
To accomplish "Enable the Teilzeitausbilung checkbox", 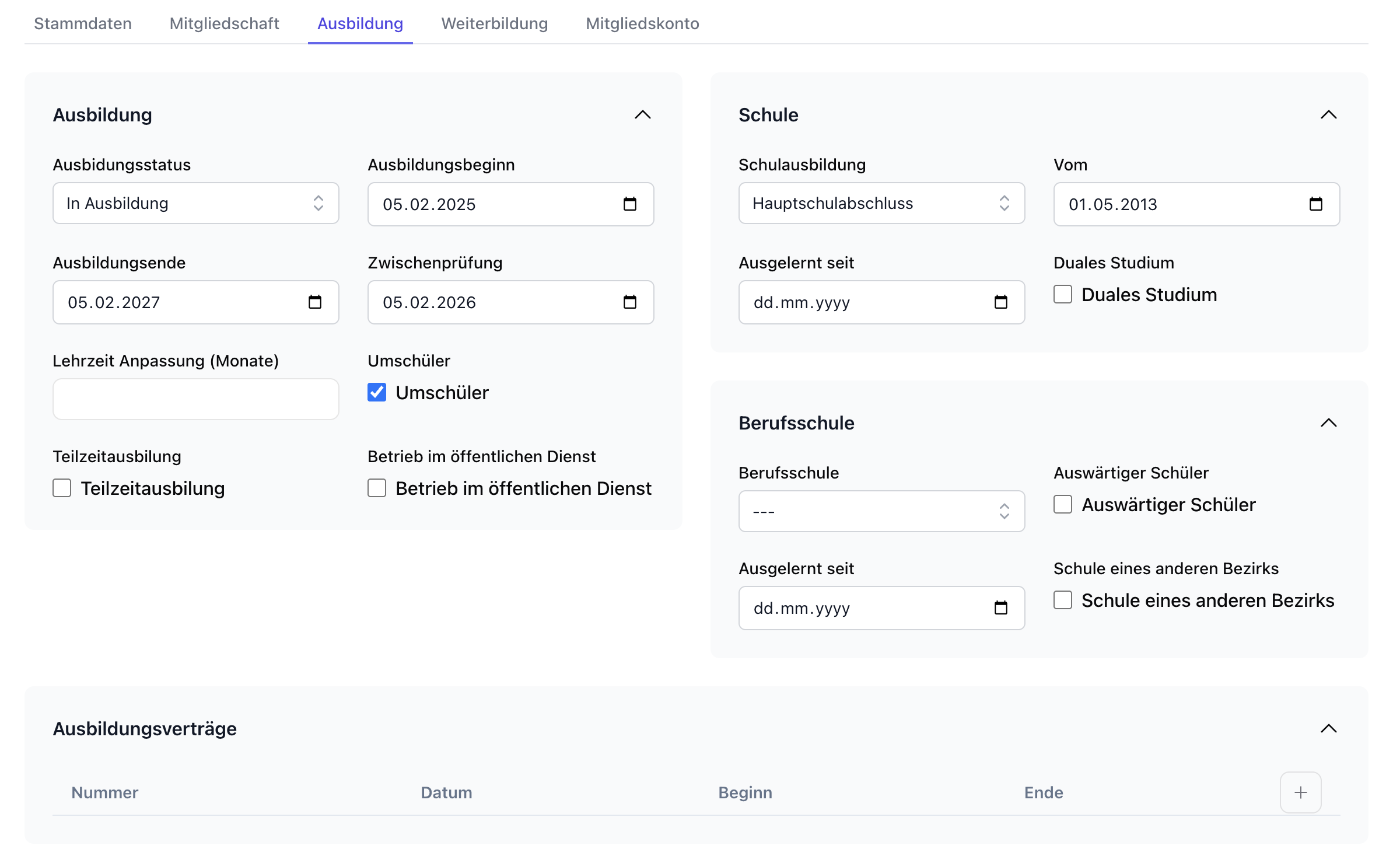I will 62,488.
